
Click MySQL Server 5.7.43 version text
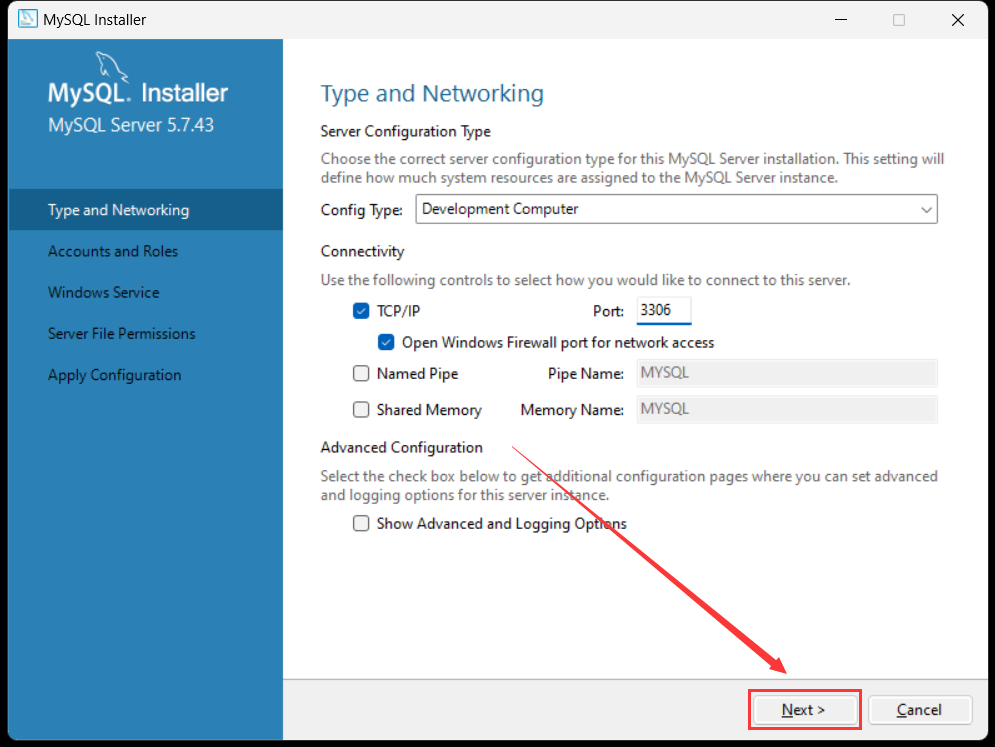coord(131,125)
